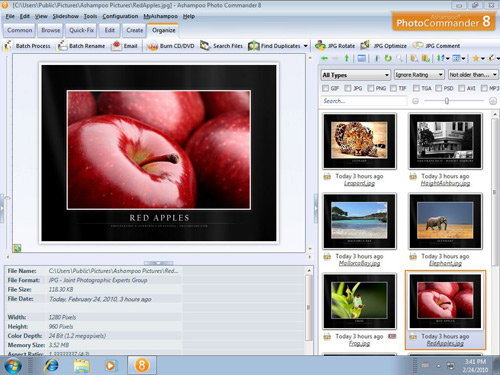Open the Burn CD/DVD tool
The image size is (500, 375).
click(170, 46)
